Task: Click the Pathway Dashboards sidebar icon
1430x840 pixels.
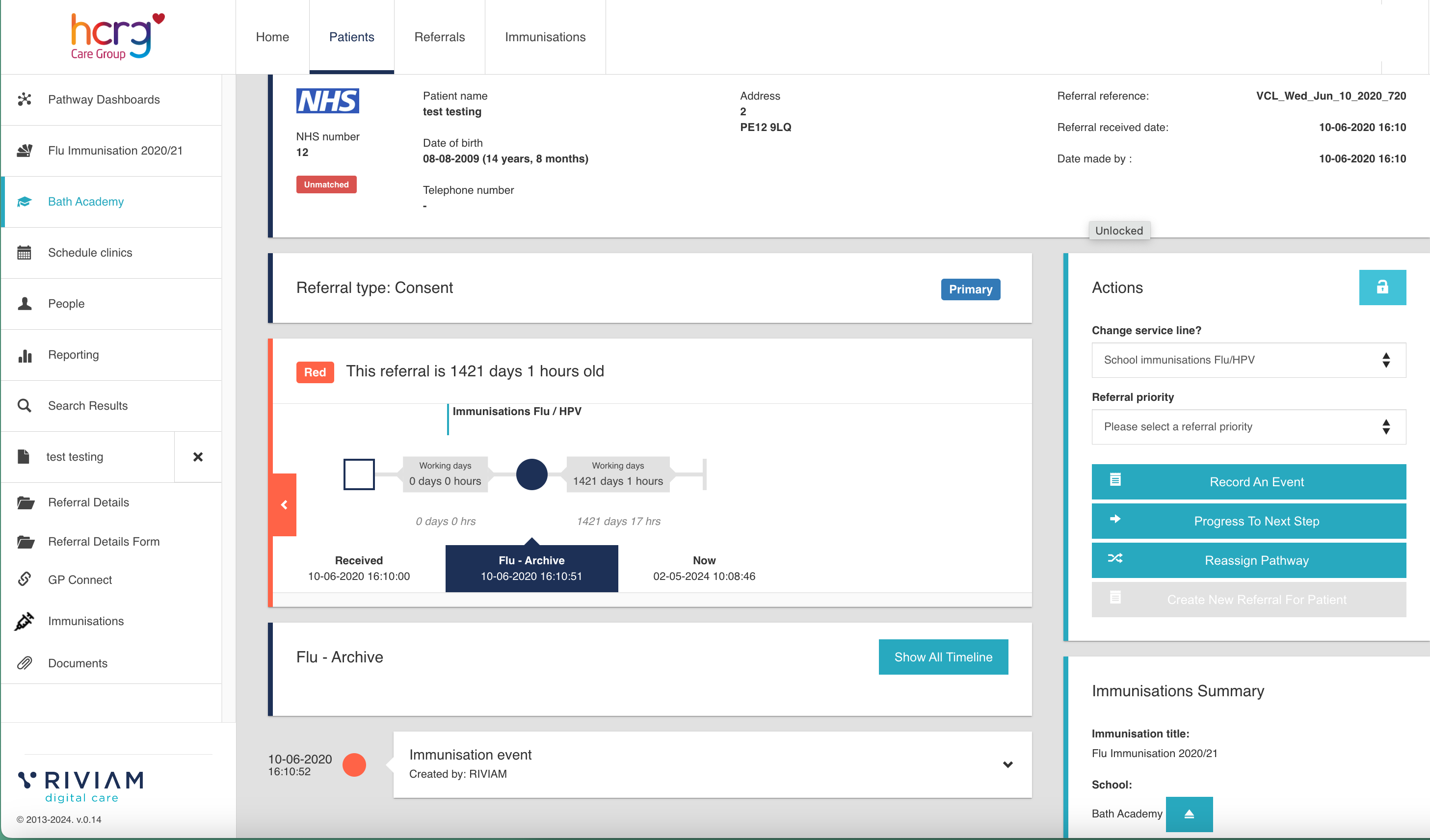Action: coord(25,99)
